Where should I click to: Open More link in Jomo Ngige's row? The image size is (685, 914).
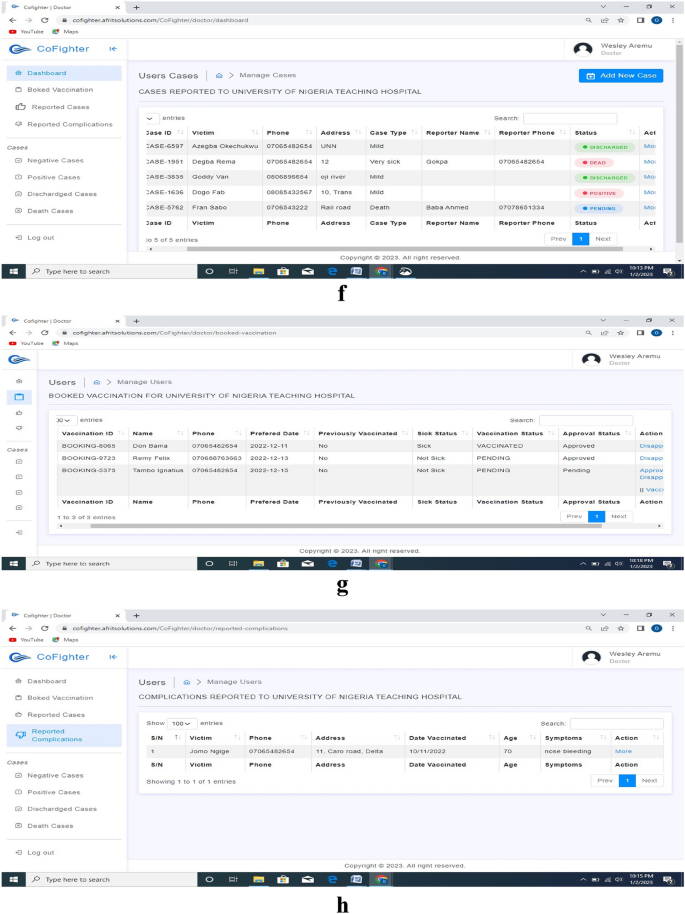click(x=623, y=750)
